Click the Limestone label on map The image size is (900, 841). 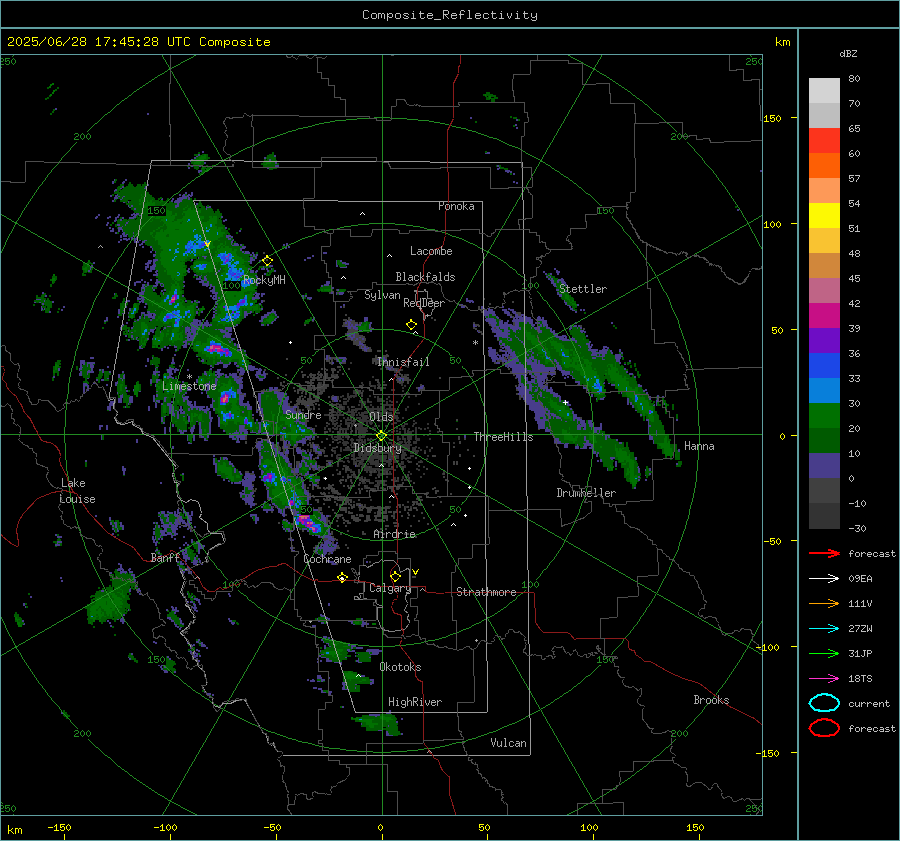coord(189,386)
